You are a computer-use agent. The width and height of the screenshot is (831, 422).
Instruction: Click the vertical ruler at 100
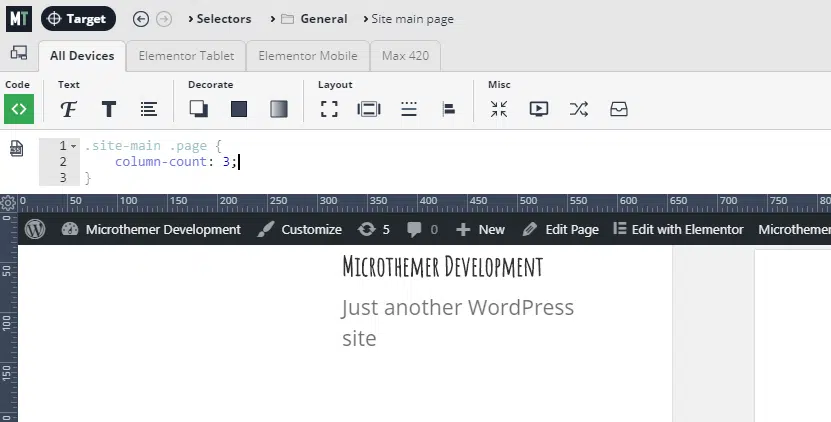(x=7, y=321)
